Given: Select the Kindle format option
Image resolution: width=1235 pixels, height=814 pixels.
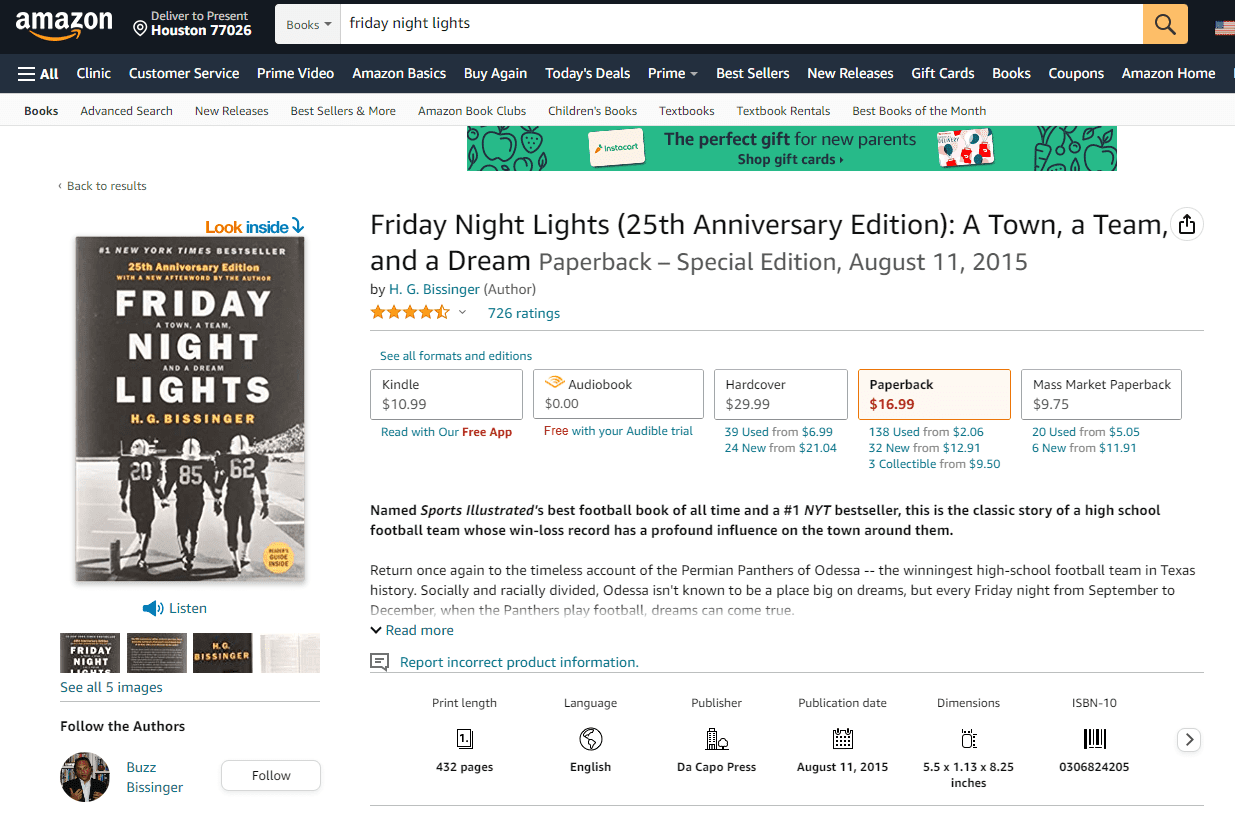Looking at the screenshot, I should [x=446, y=394].
